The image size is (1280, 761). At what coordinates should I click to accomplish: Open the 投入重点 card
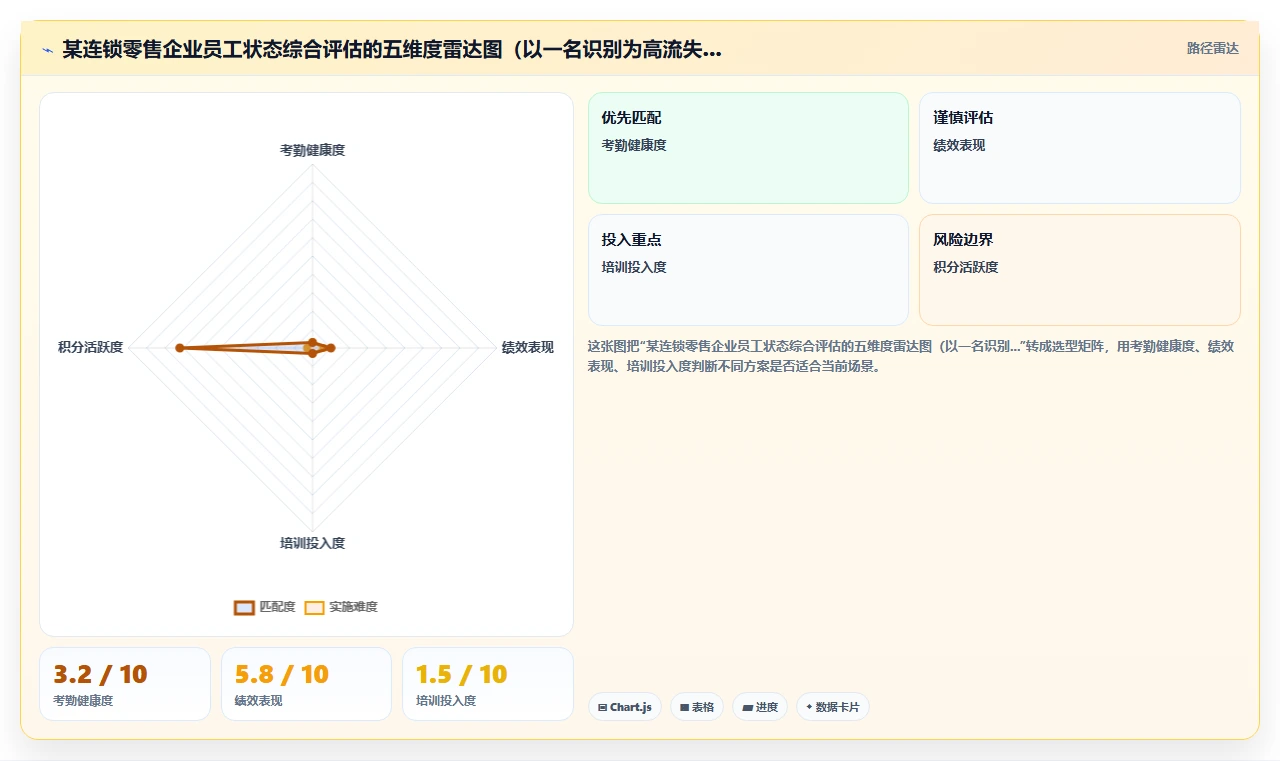[748, 270]
